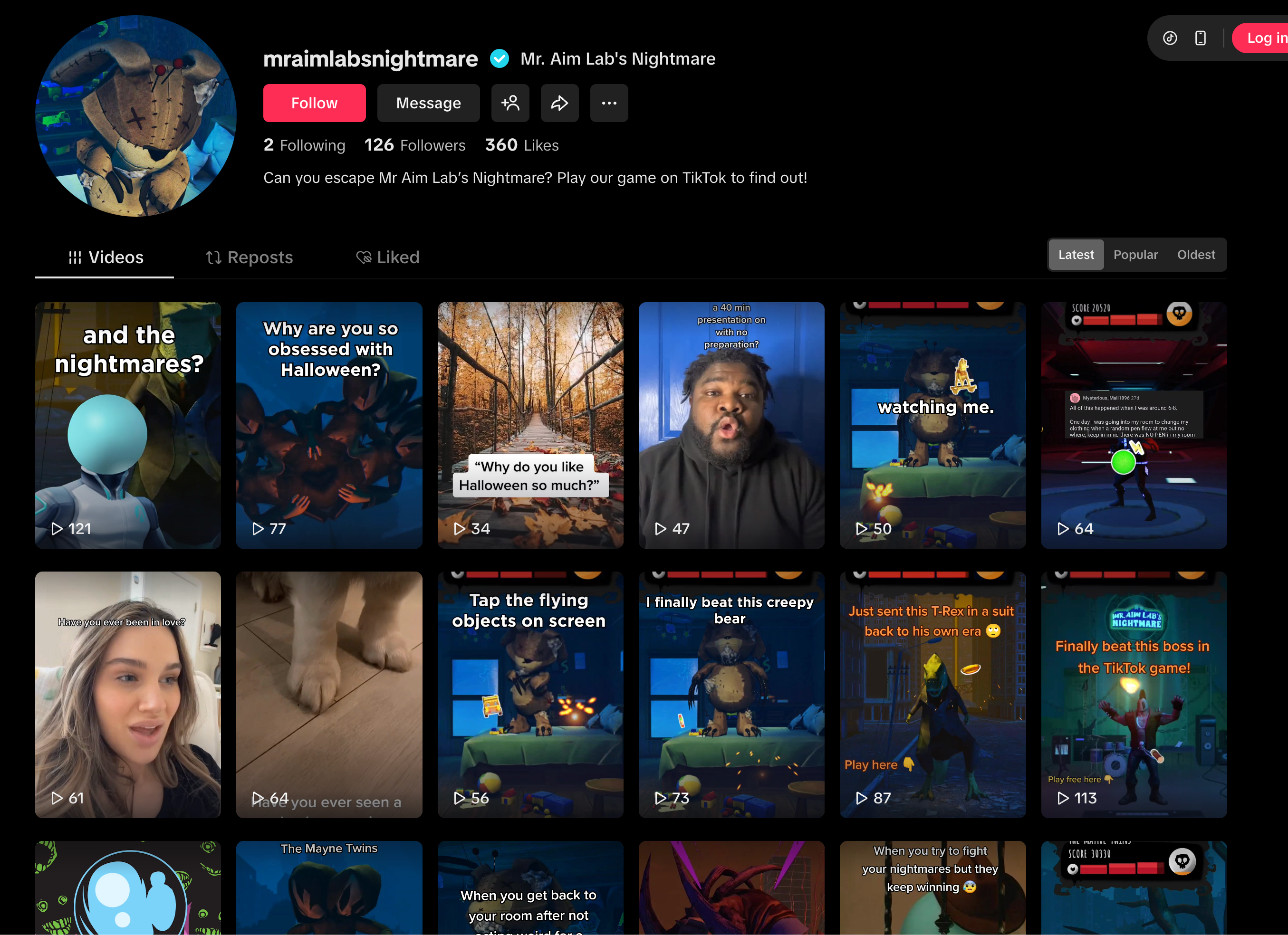Follow the mraimlabsnightmare account
The width and height of the screenshot is (1288, 935).
314,103
